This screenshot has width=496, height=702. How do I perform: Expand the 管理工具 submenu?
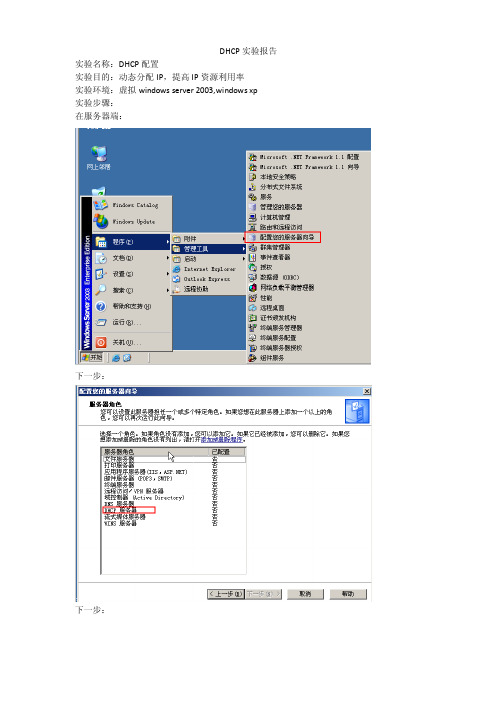click(x=209, y=248)
